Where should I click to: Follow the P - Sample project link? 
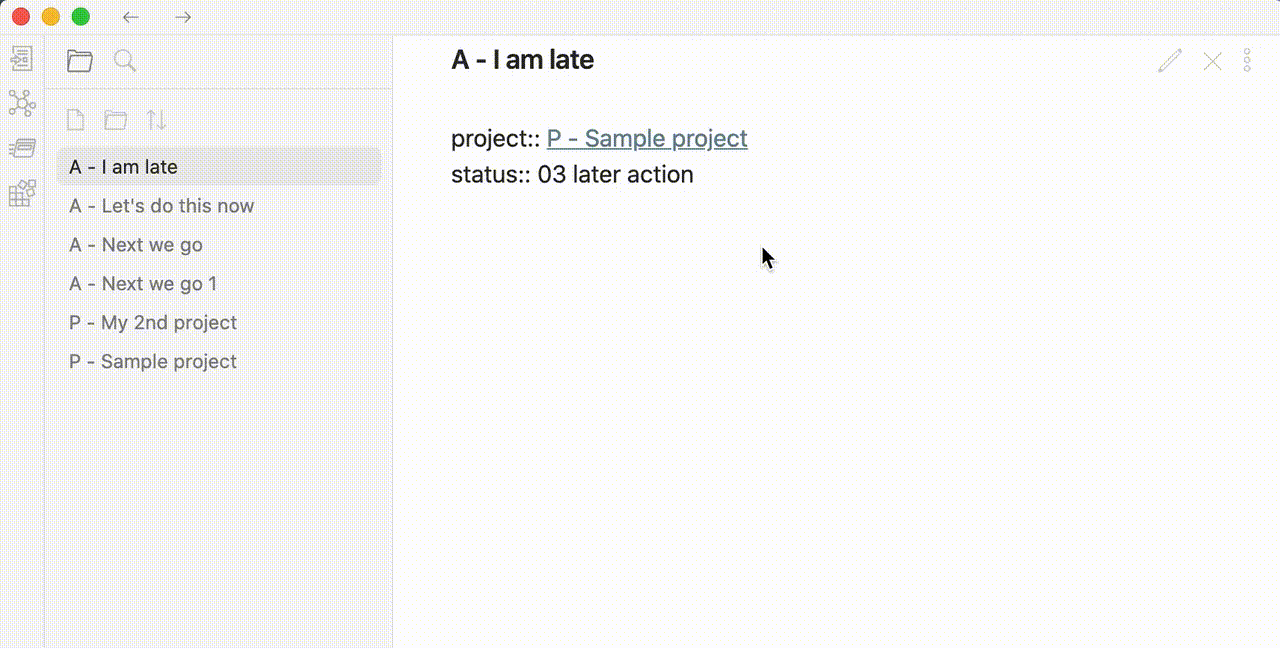(647, 138)
